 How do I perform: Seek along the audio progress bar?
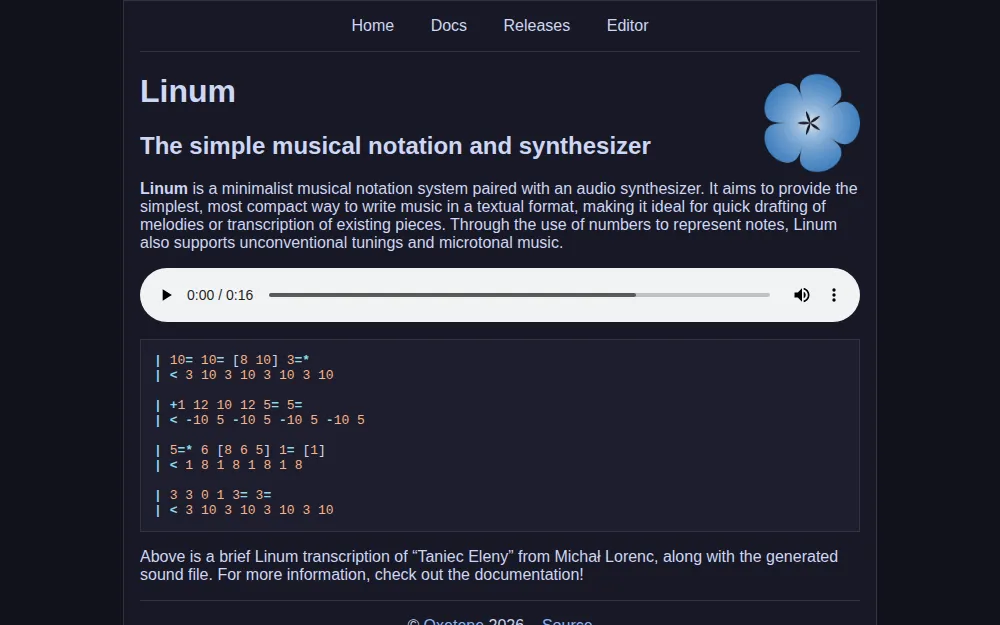[x=519, y=295]
